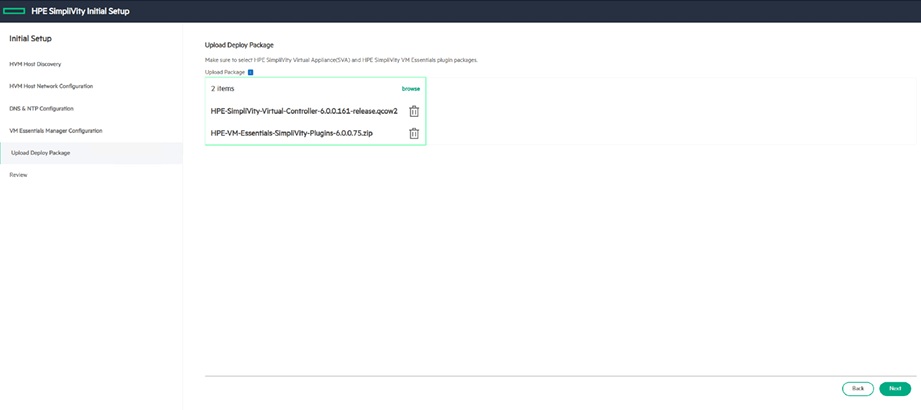
Task: Open HVM Host Network Configuration step
Action: click(51, 86)
